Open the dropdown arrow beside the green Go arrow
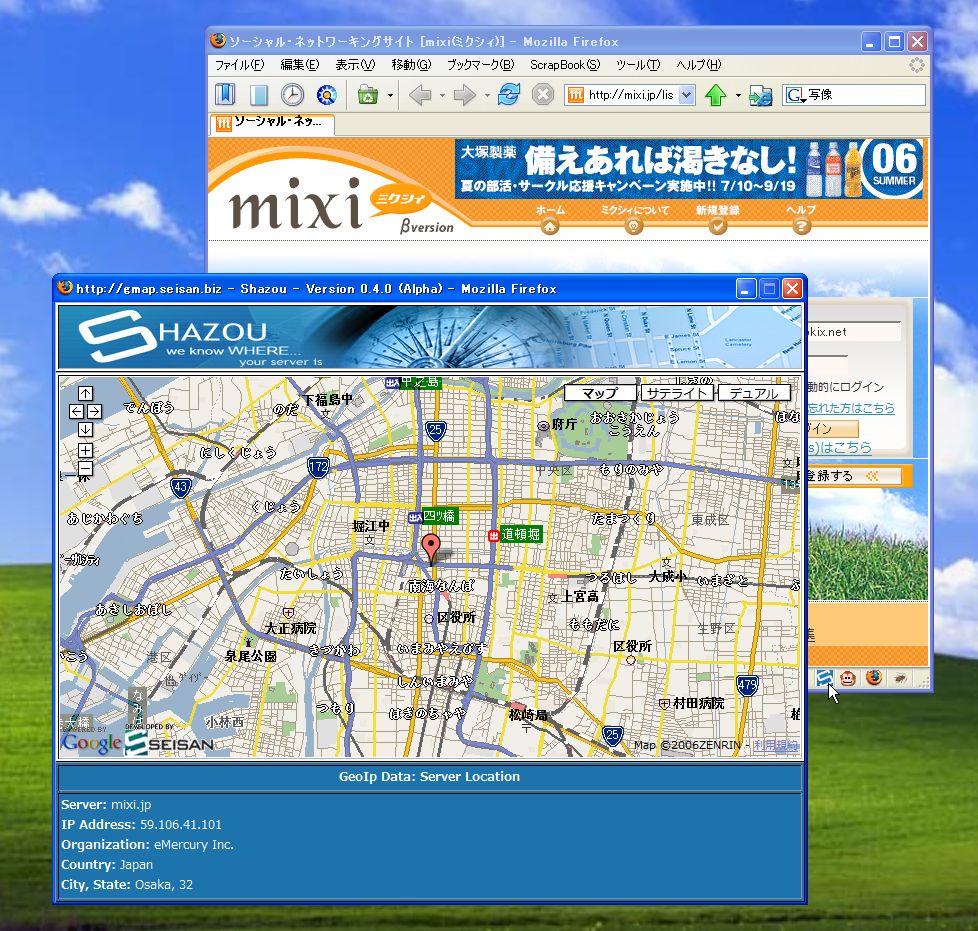978x931 pixels. tap(738, 95)
